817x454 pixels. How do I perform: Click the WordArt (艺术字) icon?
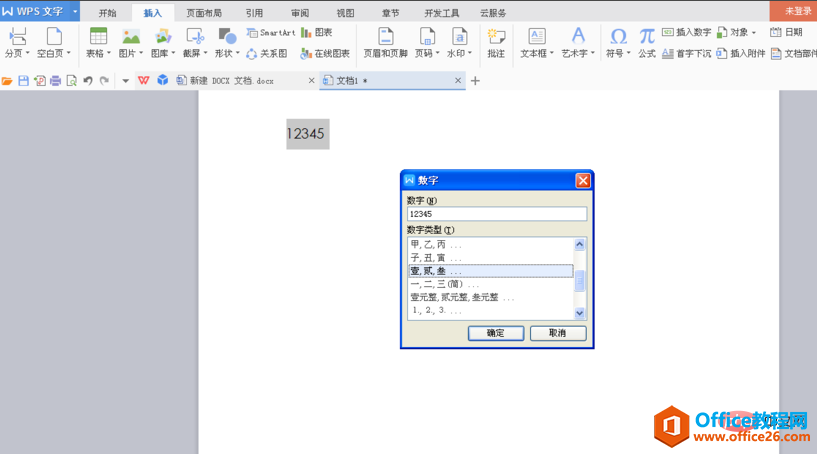578,36
